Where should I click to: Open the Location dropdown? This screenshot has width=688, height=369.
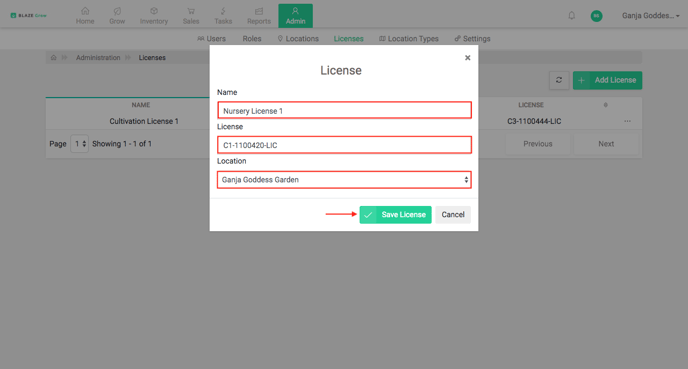[x=344, y=179]
